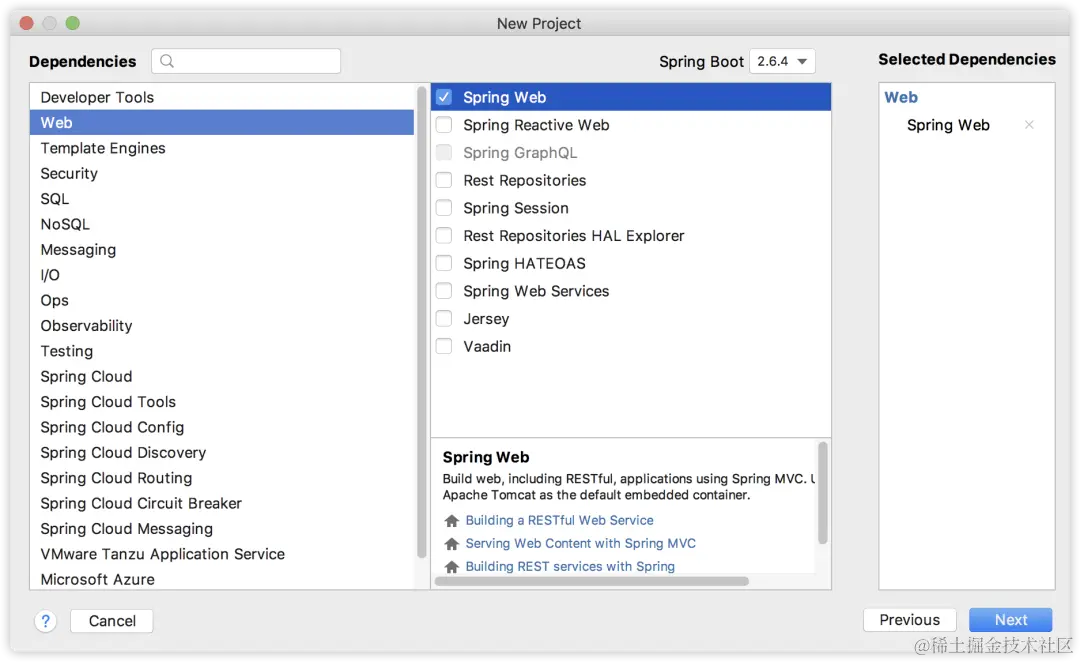This screenshot has height=662, width=1080.
Task: Open the I/O category
Action: click(x=222, y=275)
